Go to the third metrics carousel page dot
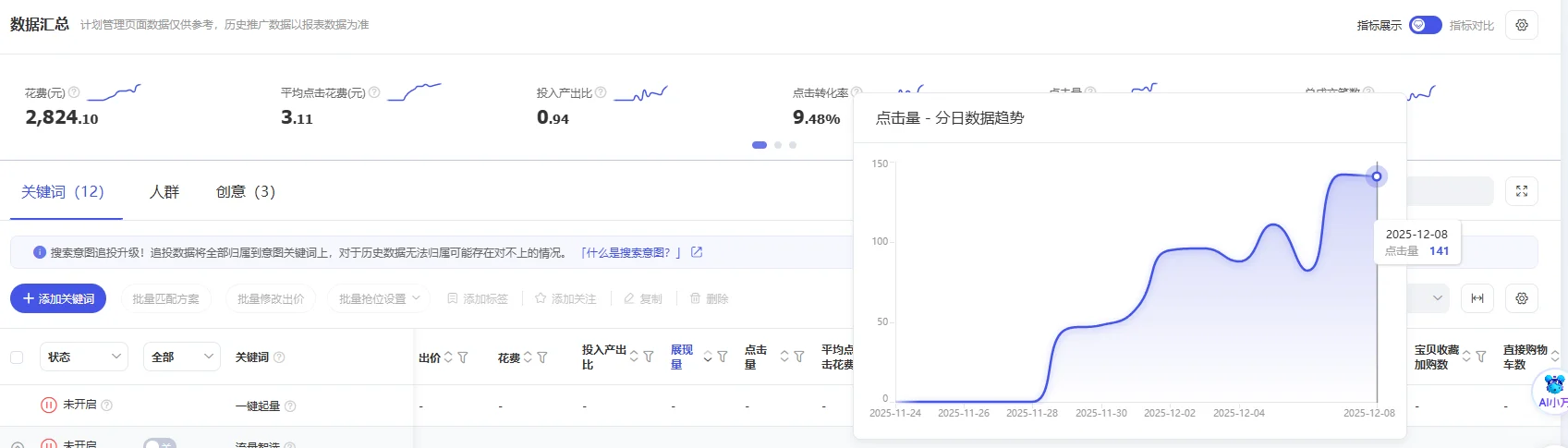Viewport: 1568px width, 448px height. (793, 145)
